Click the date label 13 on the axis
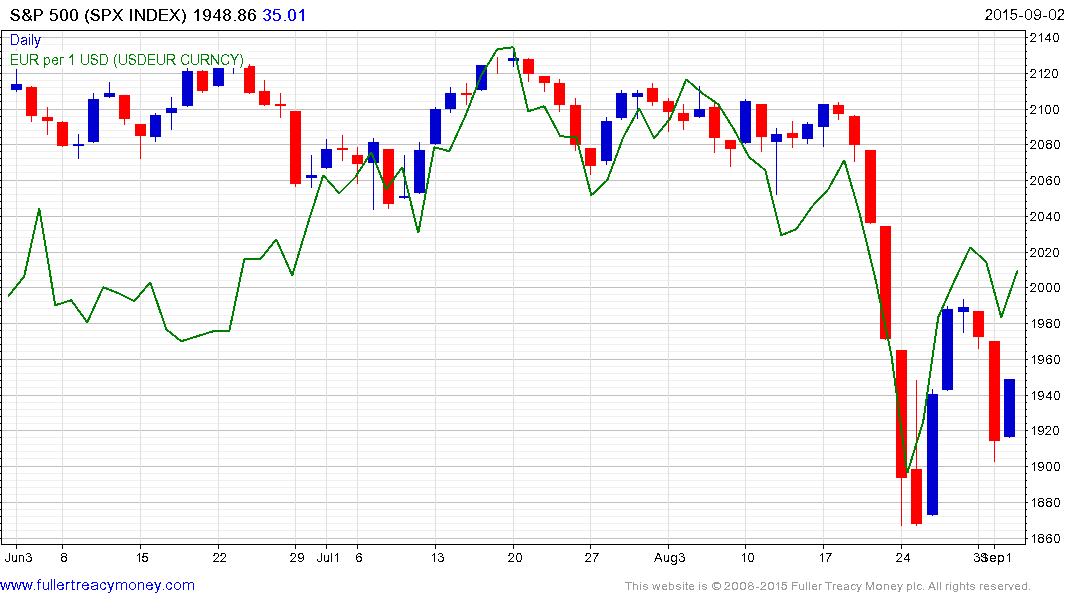The width and height of the screenshot is (1075, 600). pos(437,557)
